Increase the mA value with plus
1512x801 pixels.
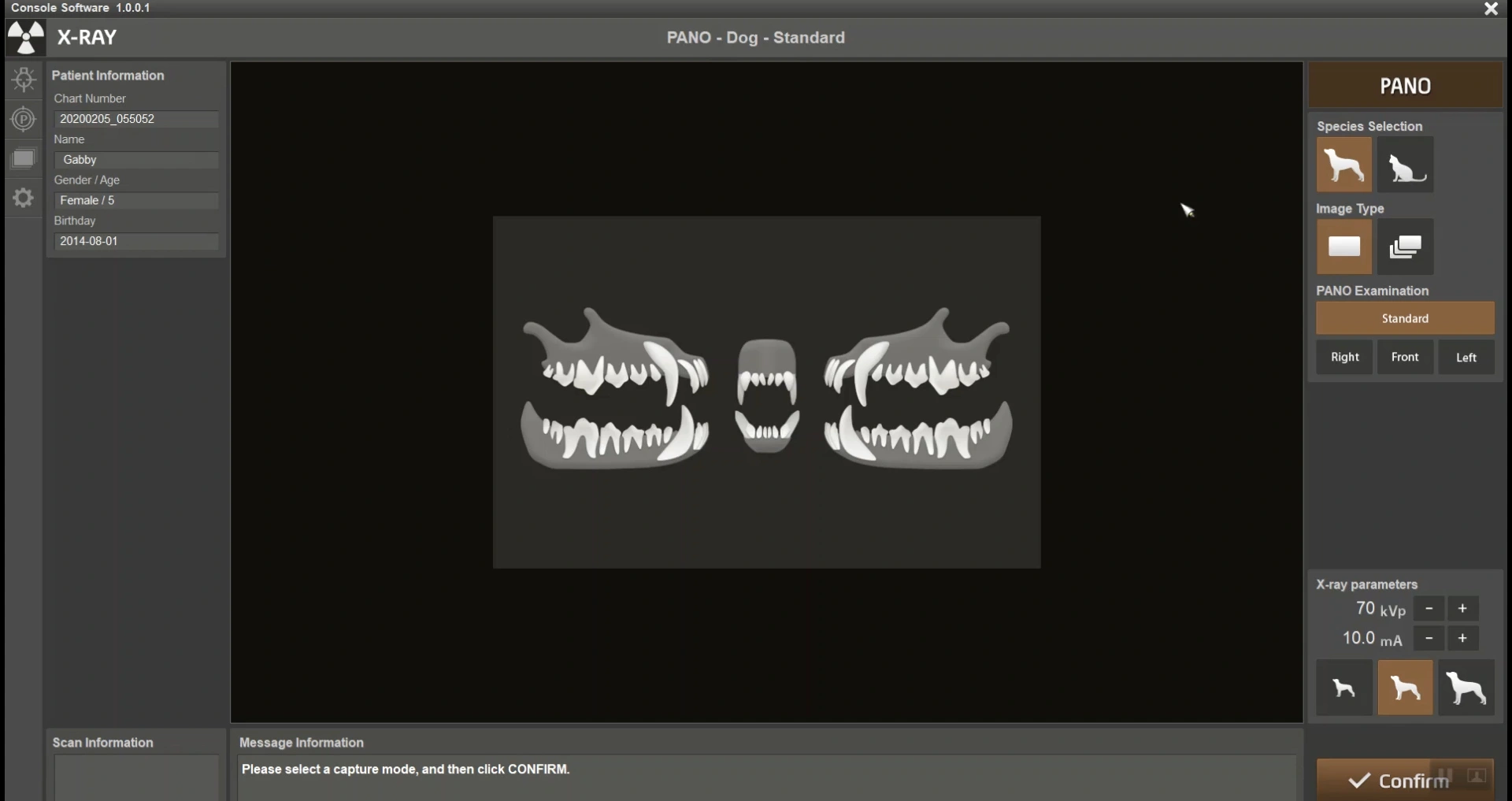(x=1462, y=639)
